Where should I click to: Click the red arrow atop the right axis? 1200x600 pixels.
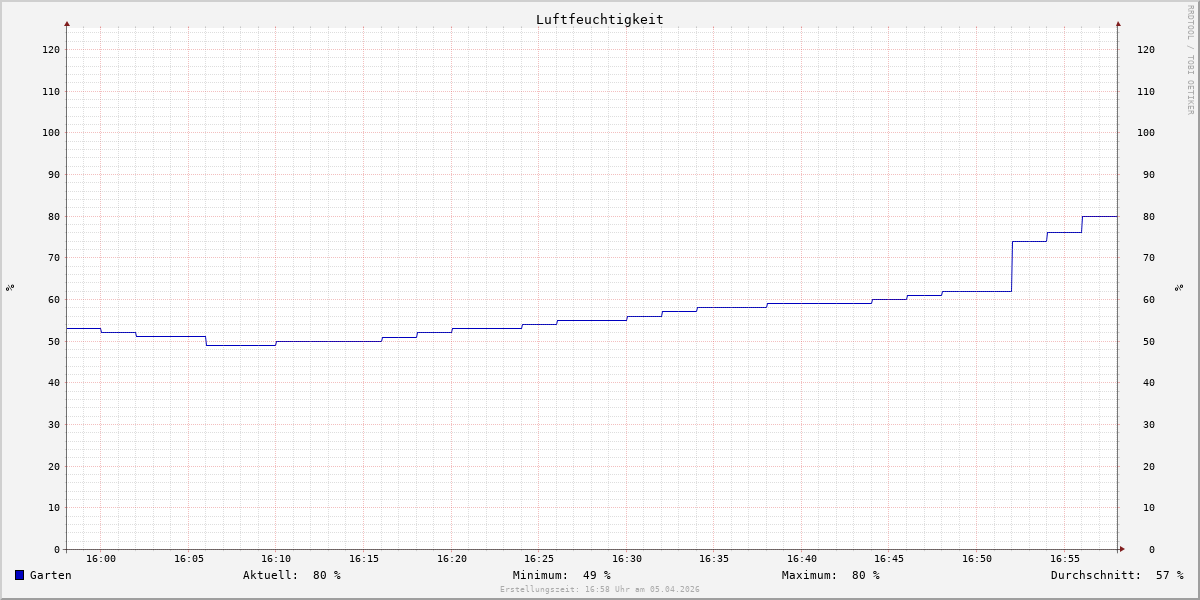coord(1118,23)
